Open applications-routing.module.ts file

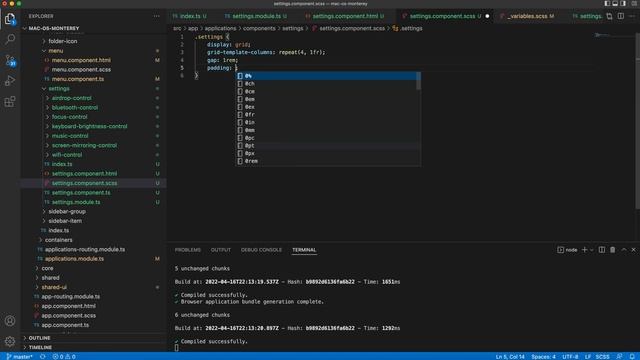pyautogui.click(x=85, y=249)
